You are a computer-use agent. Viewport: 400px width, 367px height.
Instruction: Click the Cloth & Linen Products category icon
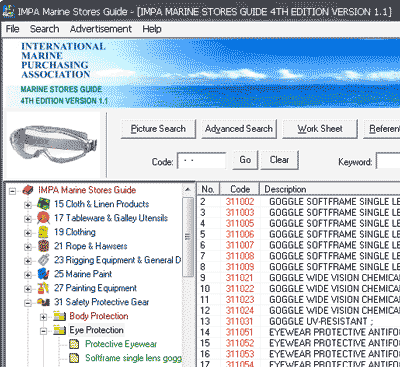(x=43, y=204)
